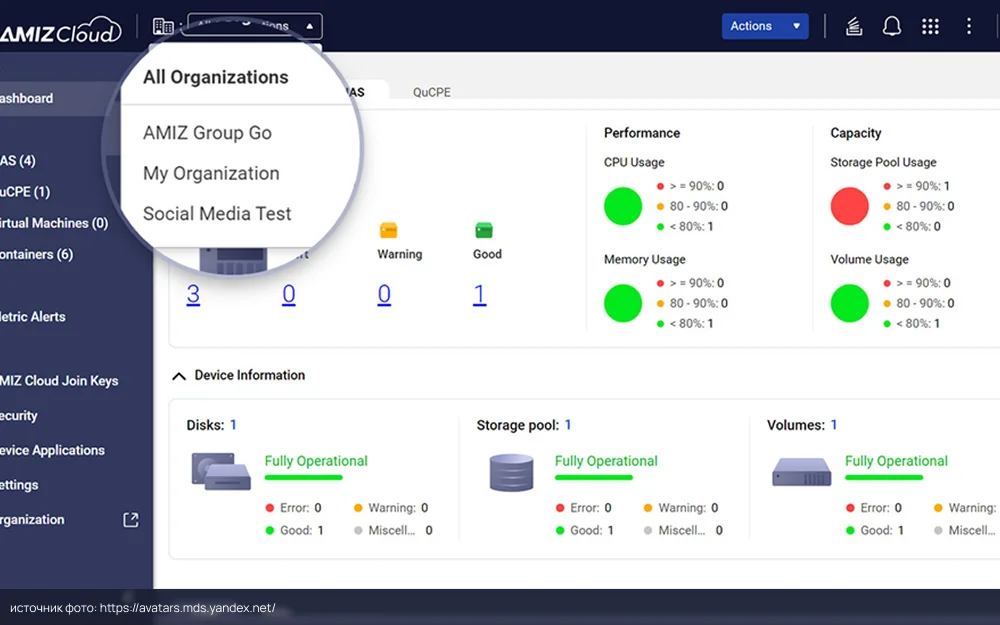
Task: Select My Organization from the list
Action: (211, 173)
